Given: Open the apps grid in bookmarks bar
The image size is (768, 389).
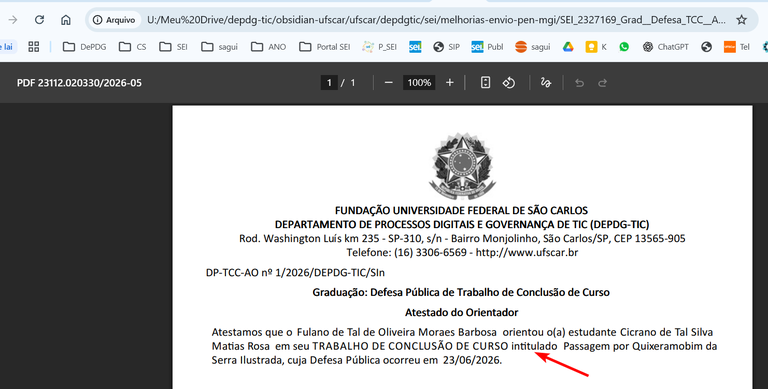Looking at the screenshot, I should [33, 47].
